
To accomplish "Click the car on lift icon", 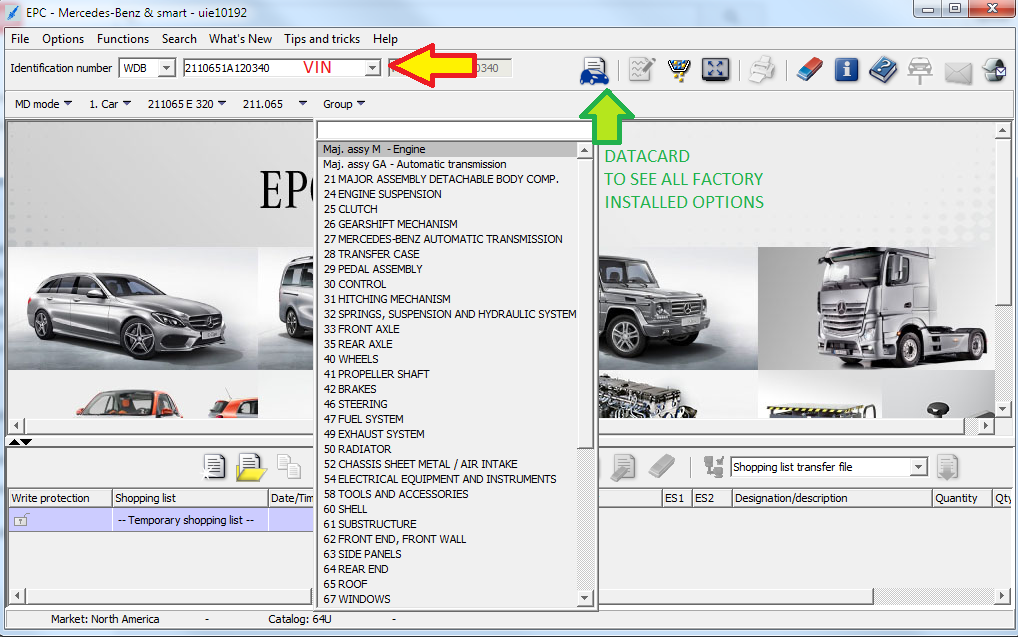I will pyautogui.click(x=920, y=70).
